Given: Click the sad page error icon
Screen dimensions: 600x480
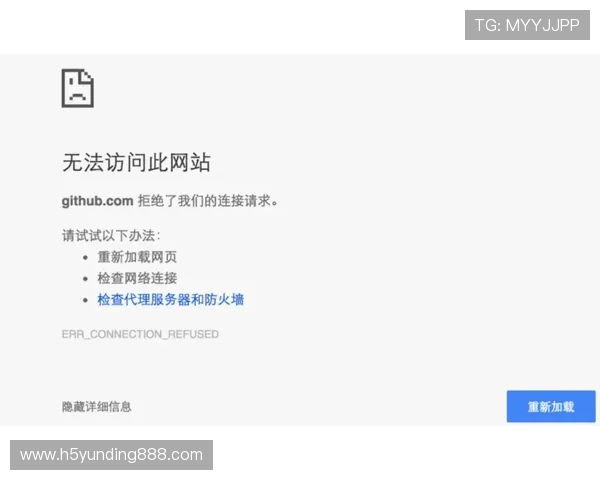Looking at the screenshot, I should pos(78,88).
